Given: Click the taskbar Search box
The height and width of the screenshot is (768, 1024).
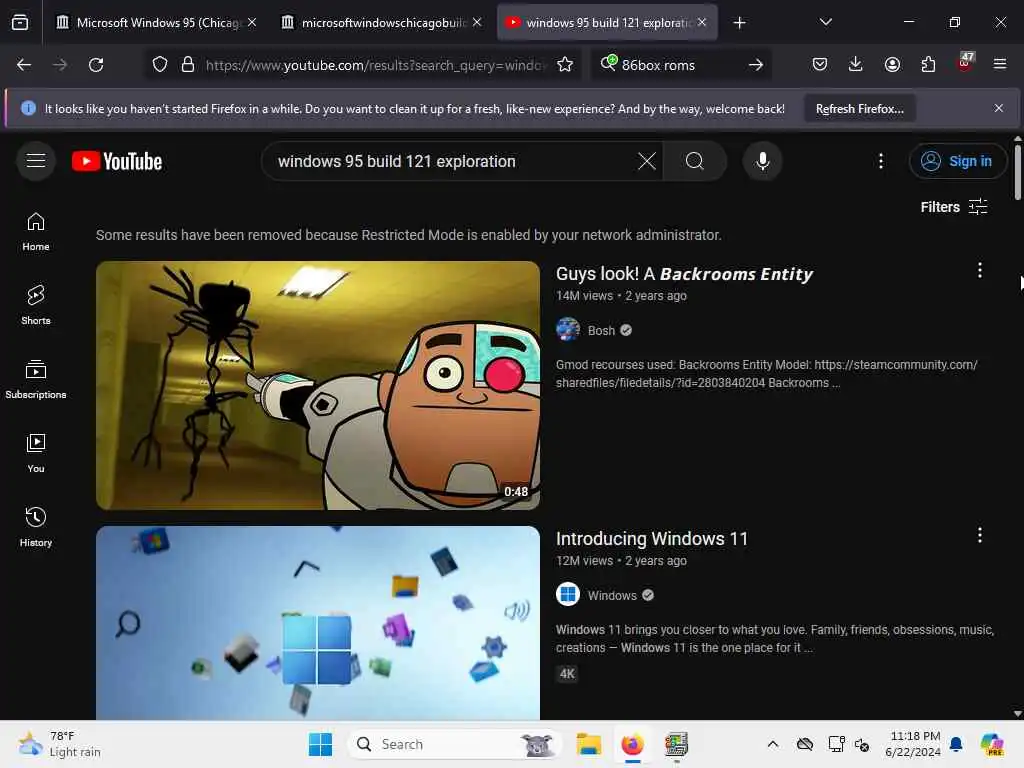Looking at the screenshot, I should click(455, 744).
